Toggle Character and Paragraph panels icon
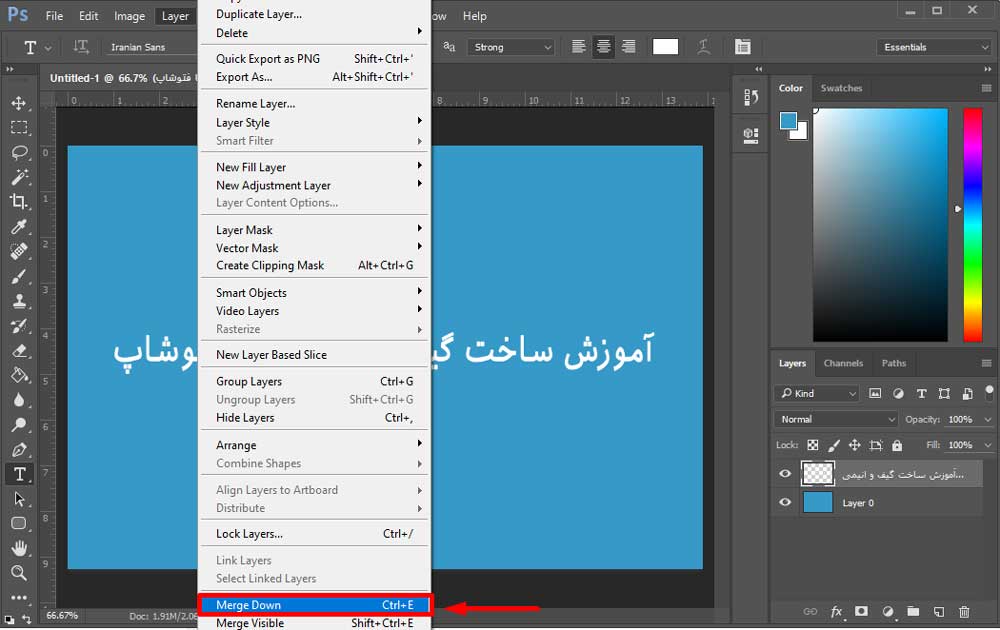 tap(742, 47)
